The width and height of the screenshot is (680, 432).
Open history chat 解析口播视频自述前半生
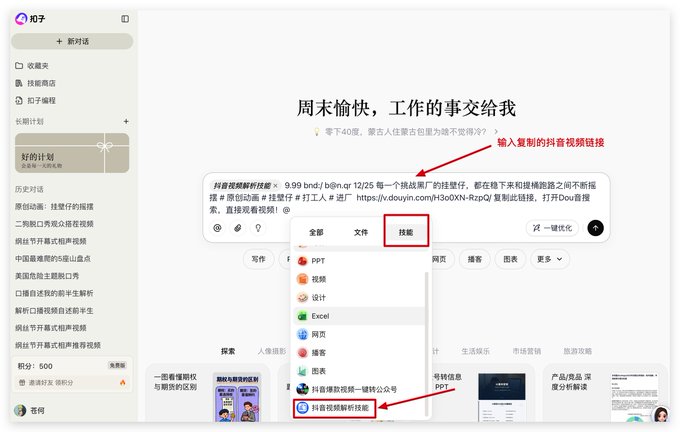click(54, 311)
